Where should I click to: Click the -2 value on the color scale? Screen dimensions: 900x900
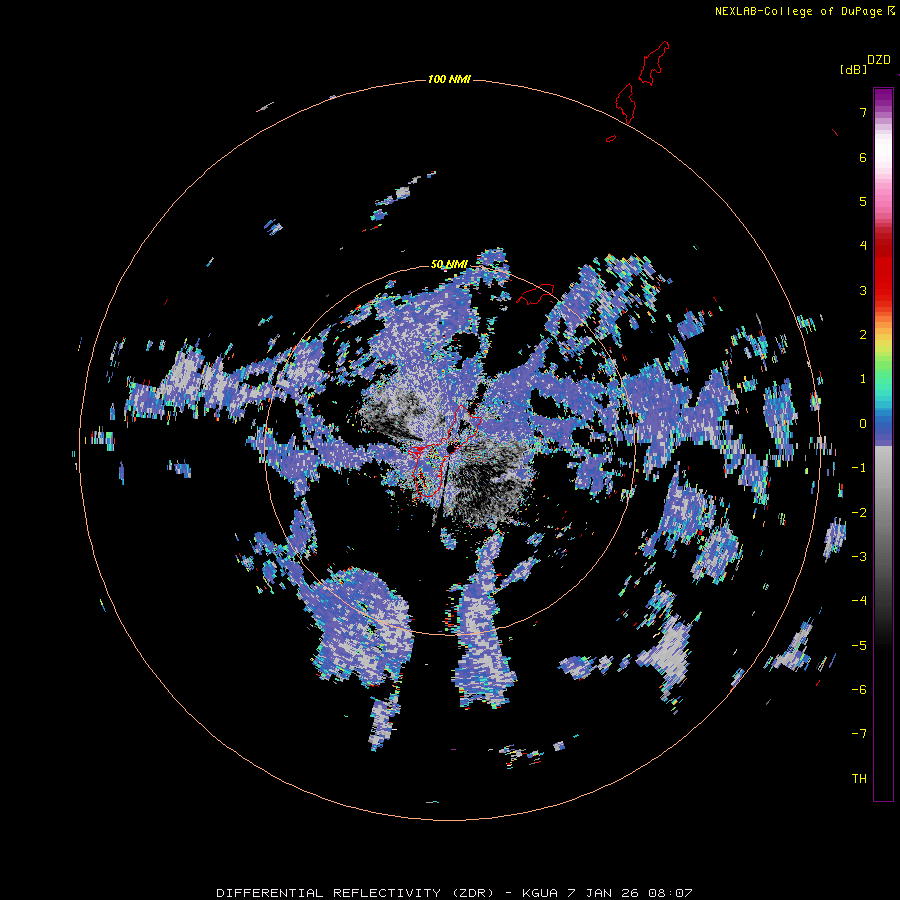point(859,513)
